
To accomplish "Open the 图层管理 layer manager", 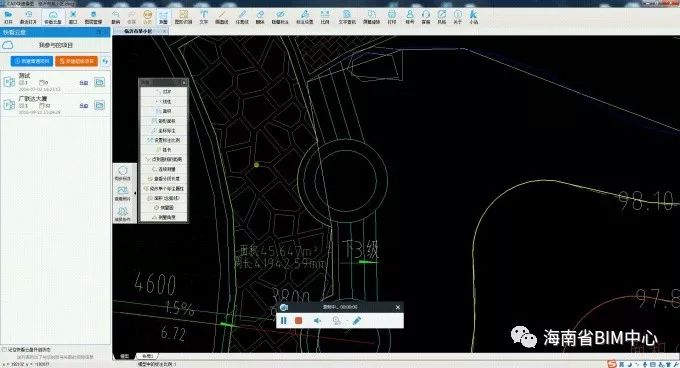I will pyautogui.click(x=93, y=17).
